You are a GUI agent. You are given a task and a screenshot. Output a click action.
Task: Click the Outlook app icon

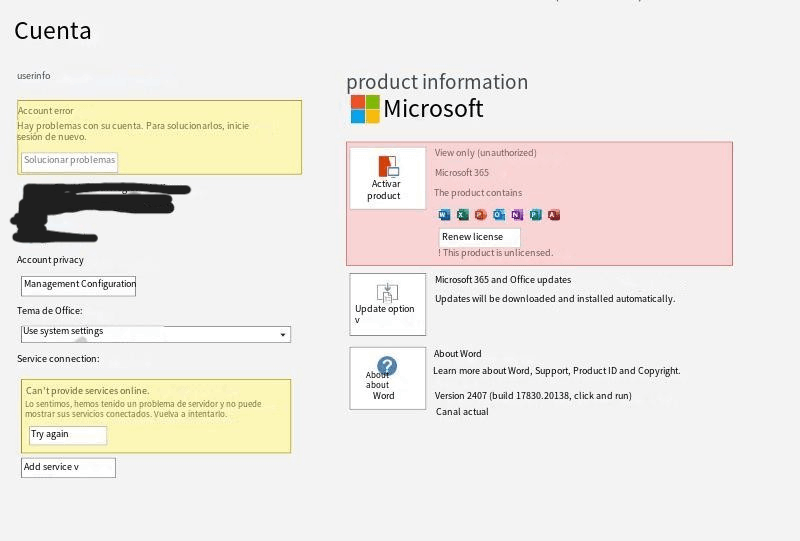[x=499, y=215]
